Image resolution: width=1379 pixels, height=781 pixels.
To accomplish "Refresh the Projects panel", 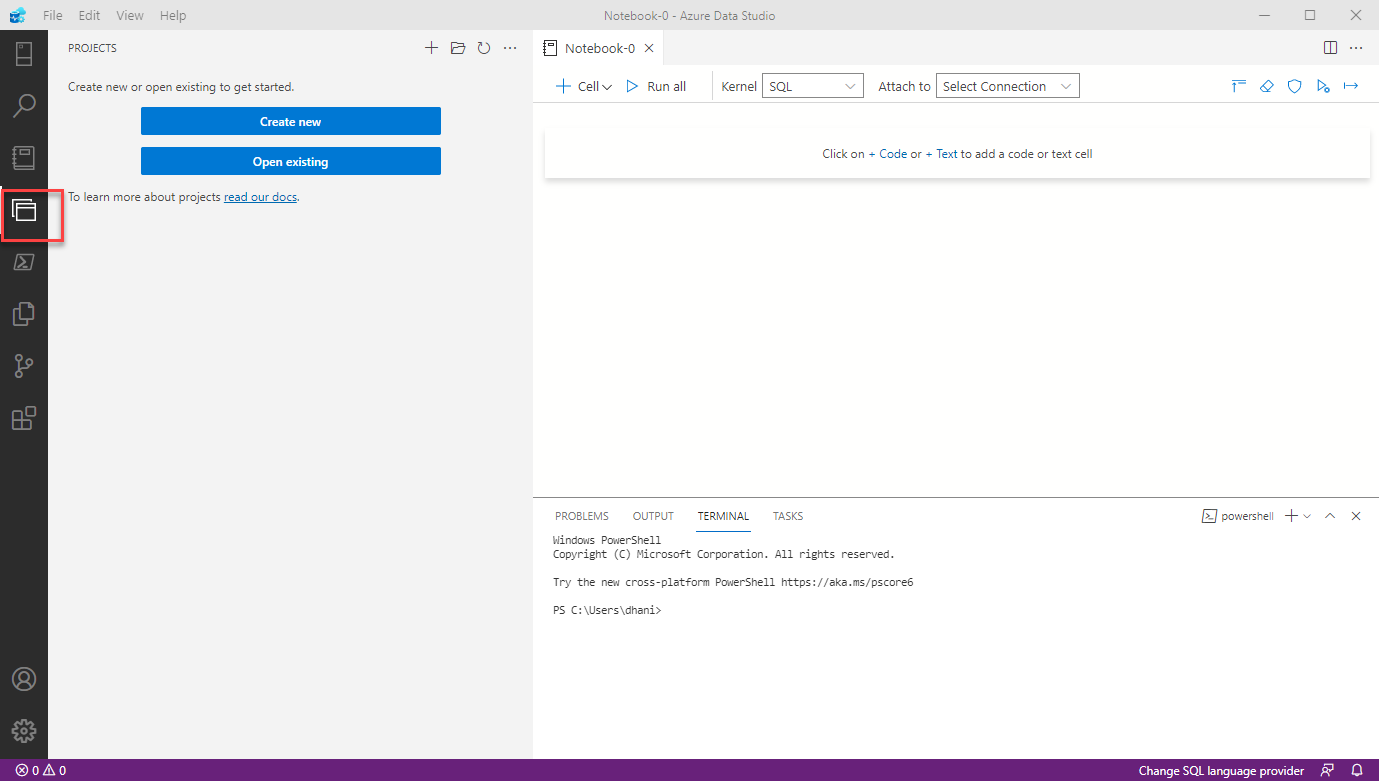I will click(x=484, y=48).
